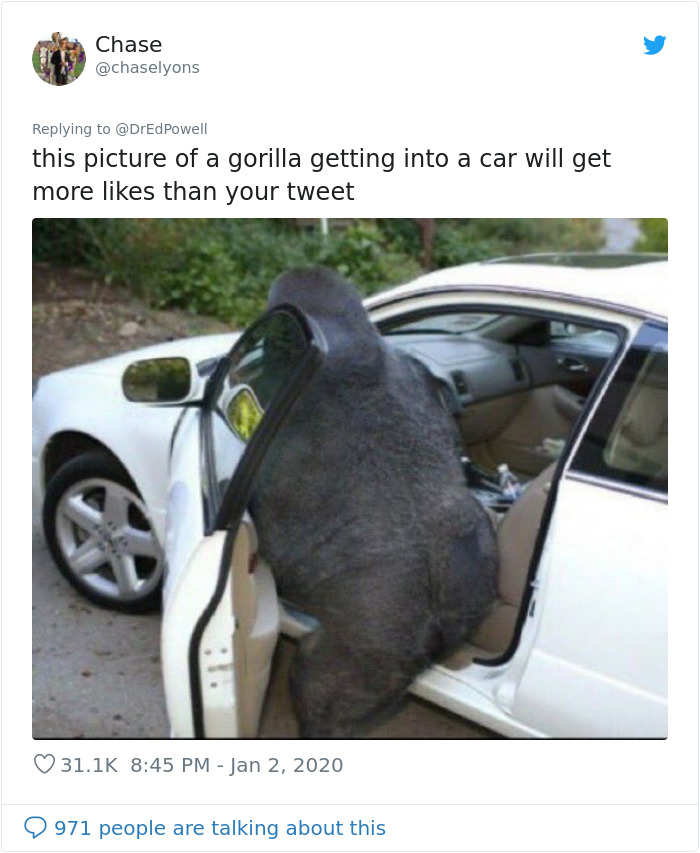Open Chase's round profile avatar
Viewport: 700px width, 853px height.
pyautogui.click(x=59, y=59)
